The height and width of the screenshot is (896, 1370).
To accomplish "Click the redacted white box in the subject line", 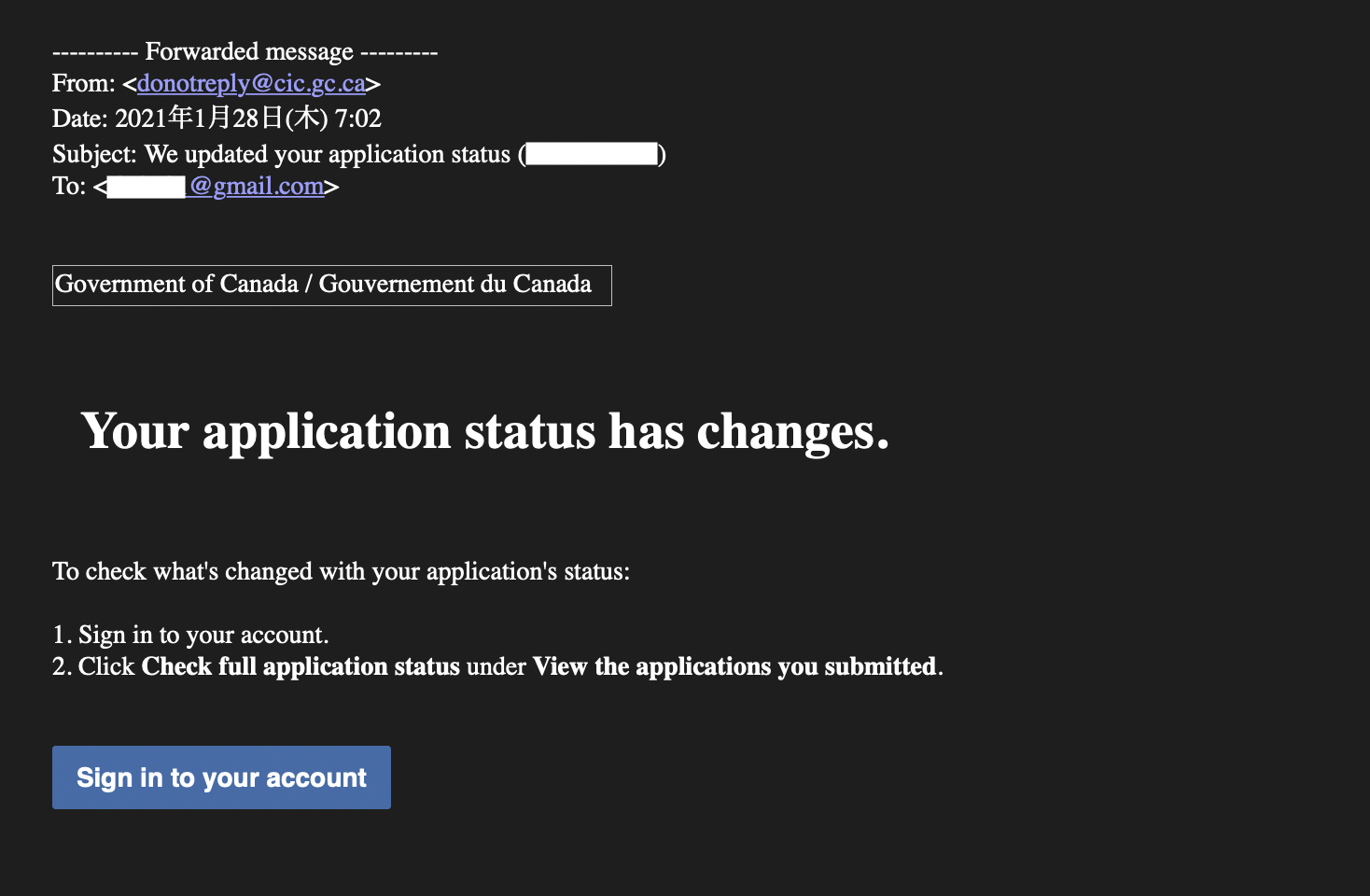I will pos(592,154).
